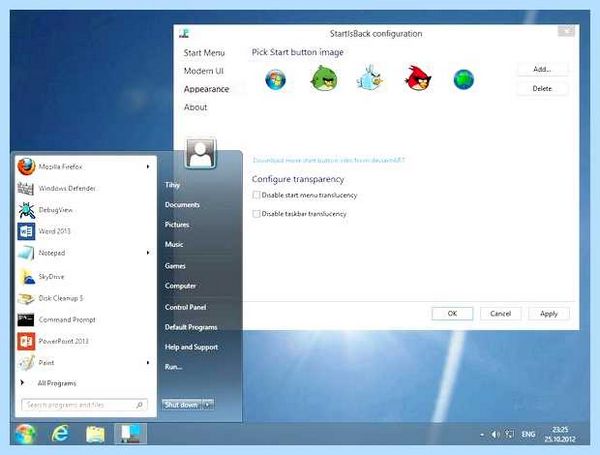Screen dimensions: 600x455
Task: Click the network icon in system tray
Action: pos(510,434)
